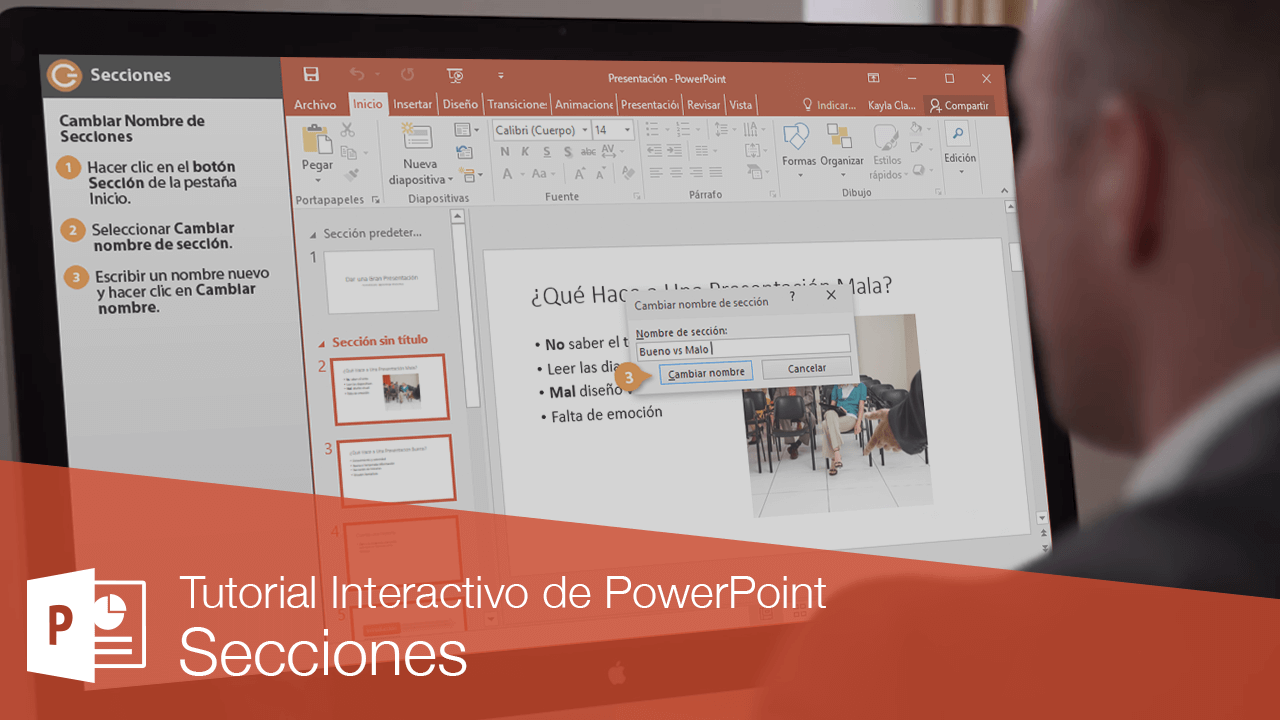The width and height of the screenshot is (1280, 720).
Task: Switch to the Transiciones tab
Action: click(517, 104)
